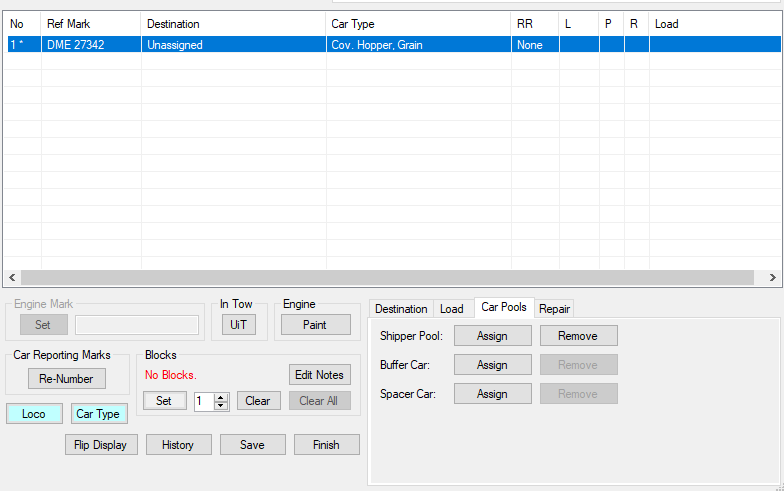The width and height of the screenshot is (784, 491).
Task: Switch to the Destination tab
Action: pos(401,309)
